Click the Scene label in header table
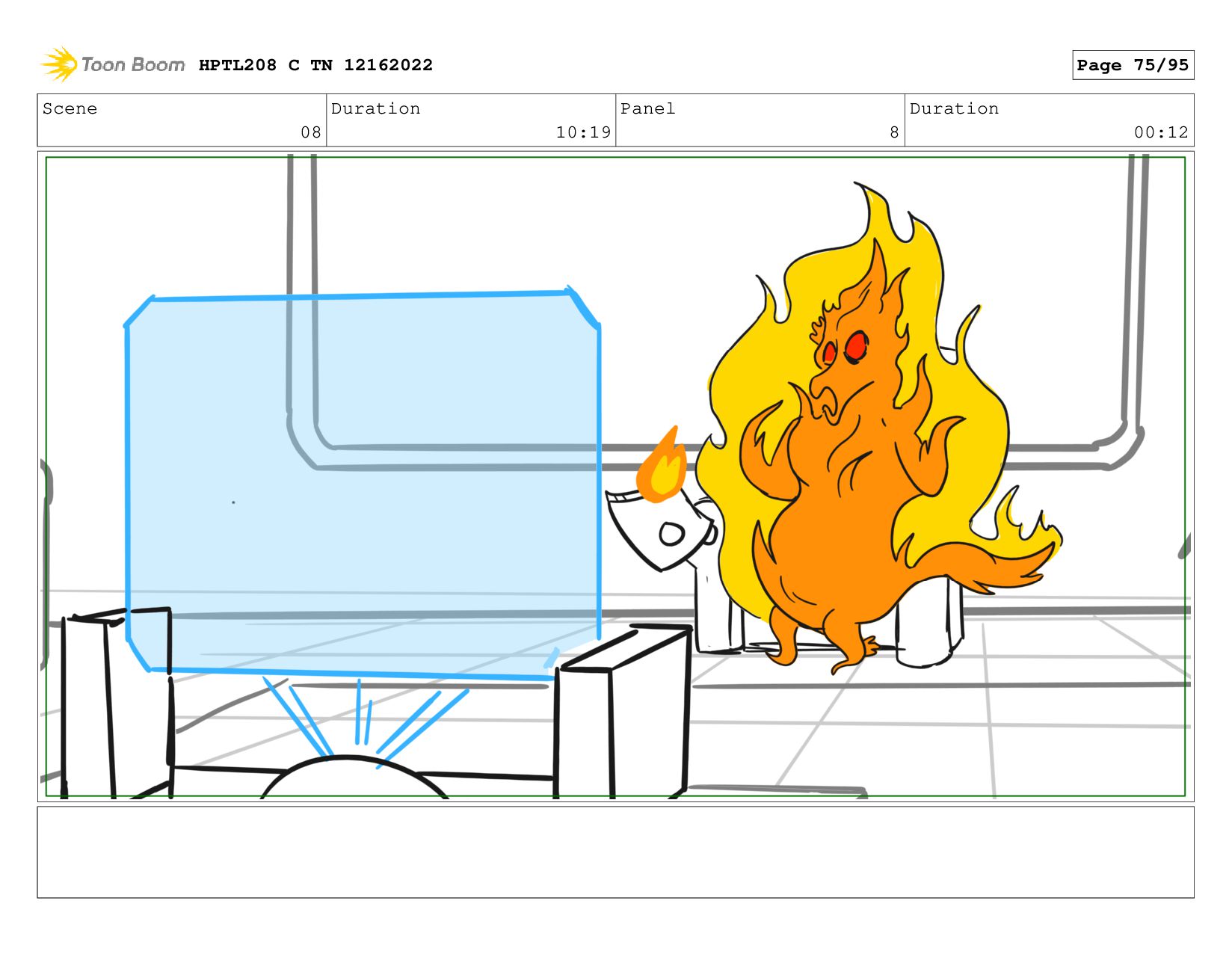Viewport: 1232px width, 954px height. click(x=70, y=108)
